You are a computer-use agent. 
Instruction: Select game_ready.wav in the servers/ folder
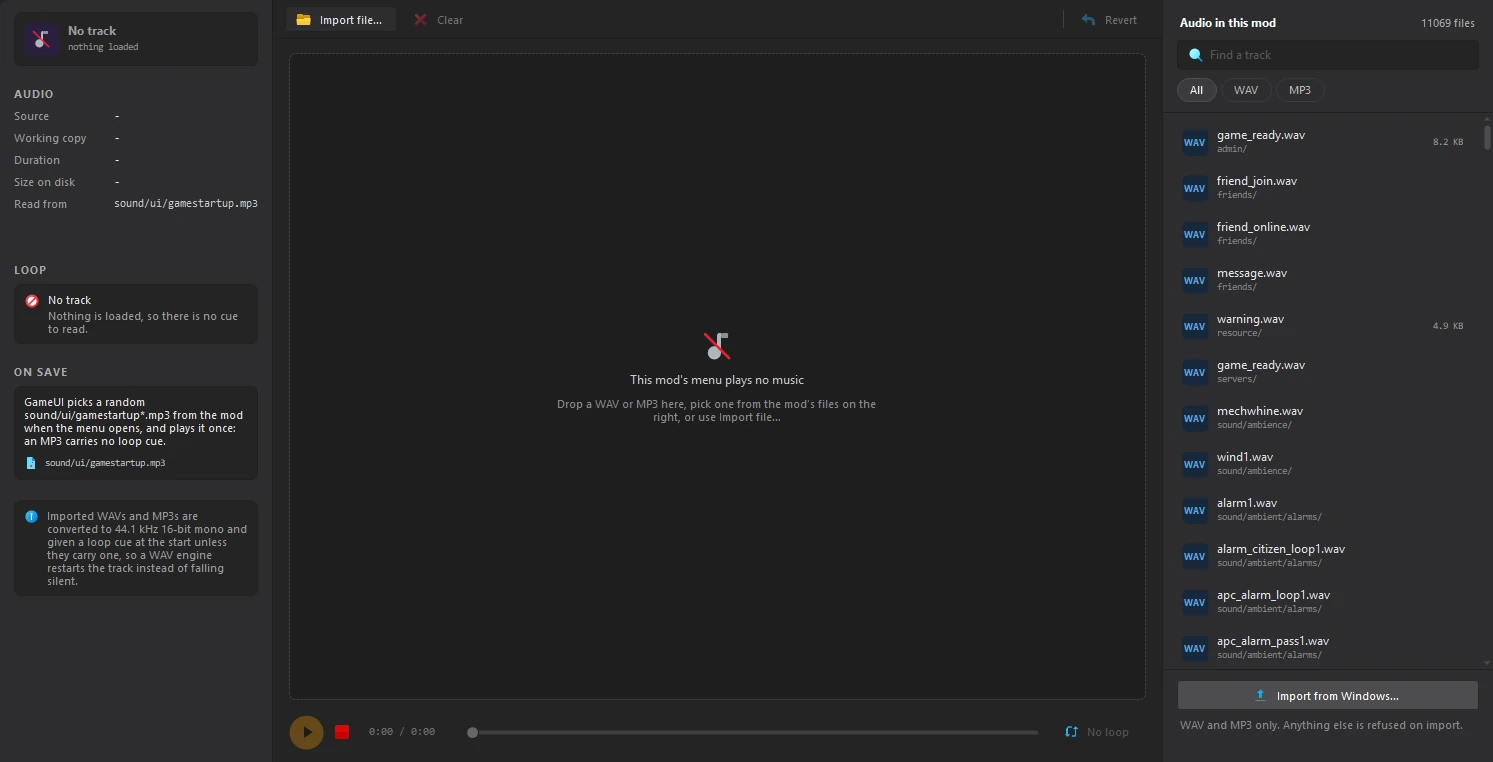(x=1325, y=372)
